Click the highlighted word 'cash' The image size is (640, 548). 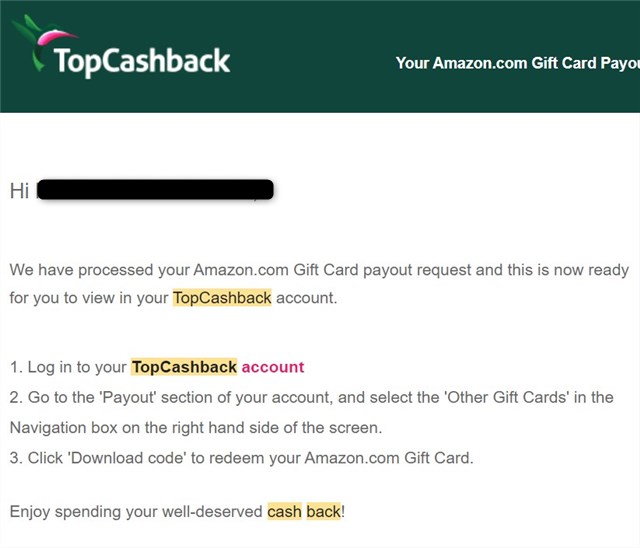pyautogui.click(x=284, y=511)
